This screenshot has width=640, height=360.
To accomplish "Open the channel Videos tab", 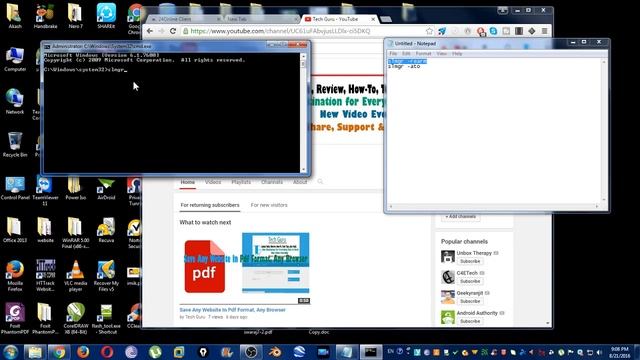I will (x=213, y=182).
